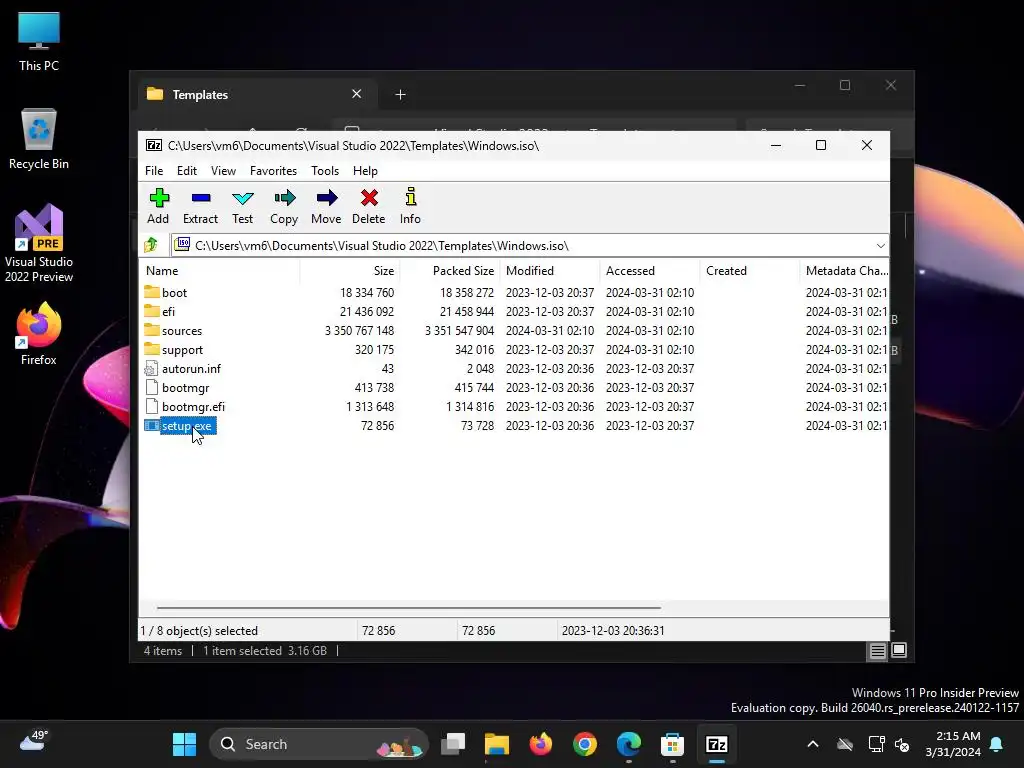Open This PC desktop icon
Viewport: 1024px width, 768px height.
[x=39, y=42]
